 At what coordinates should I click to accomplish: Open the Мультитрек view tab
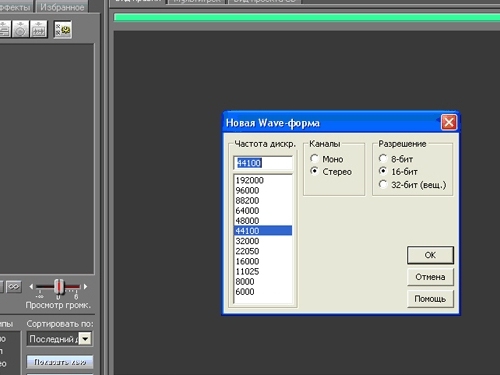197,1
